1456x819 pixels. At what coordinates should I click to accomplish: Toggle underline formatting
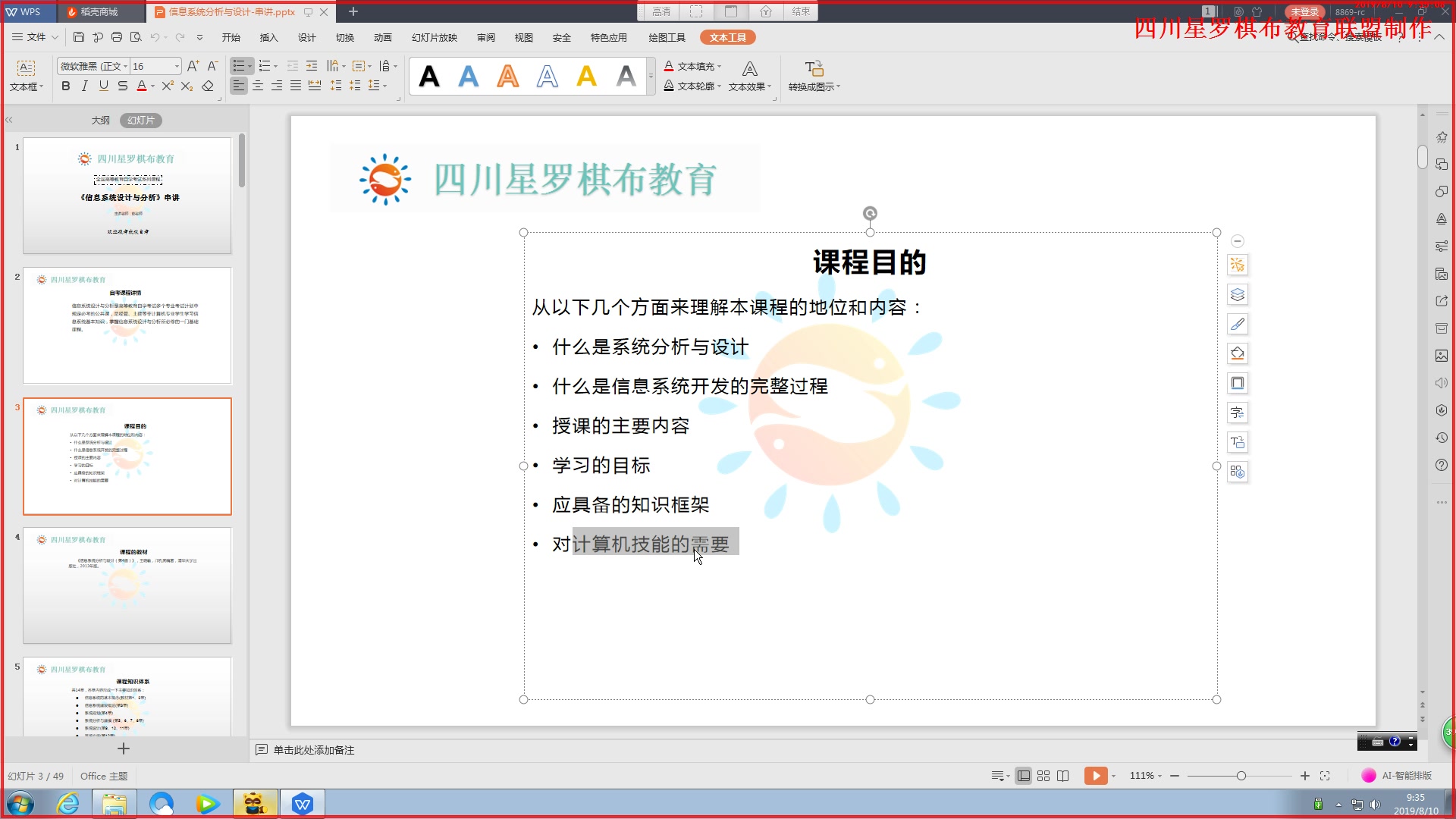click(103, 86)
